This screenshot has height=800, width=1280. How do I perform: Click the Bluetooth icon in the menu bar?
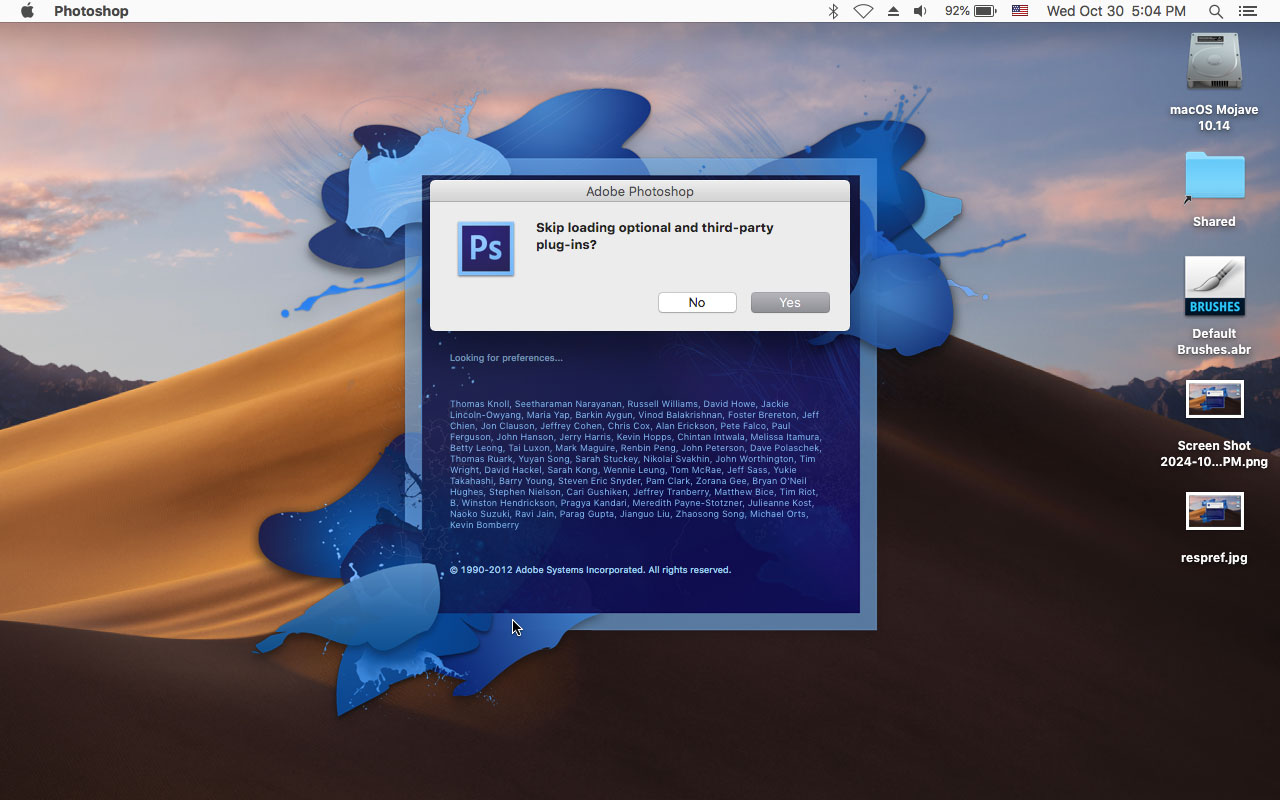[834, 11]
